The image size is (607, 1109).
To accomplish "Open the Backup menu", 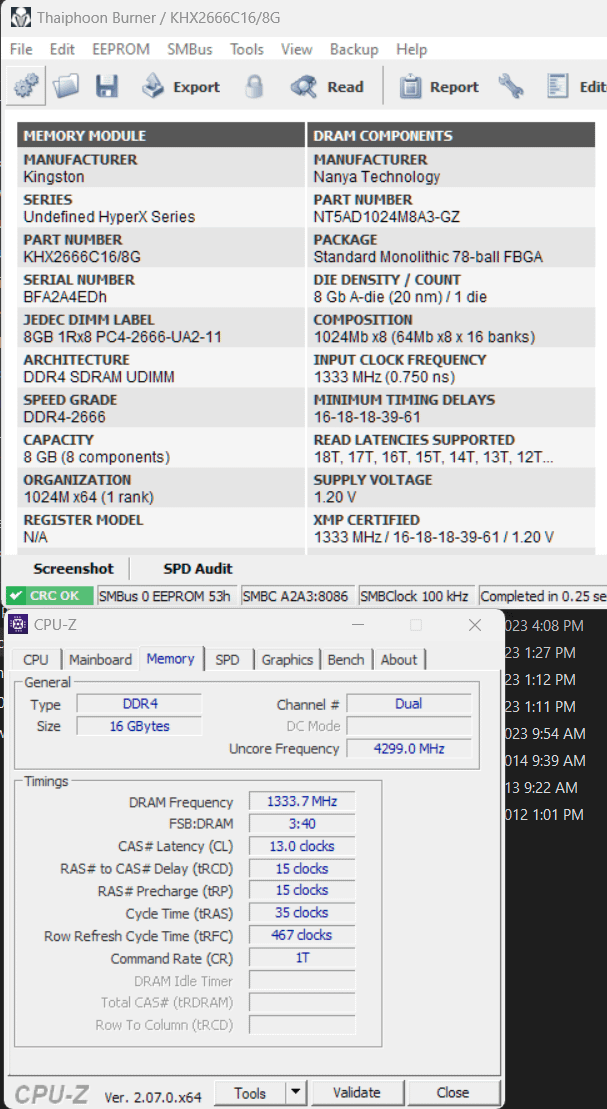I will coord(354,50).
